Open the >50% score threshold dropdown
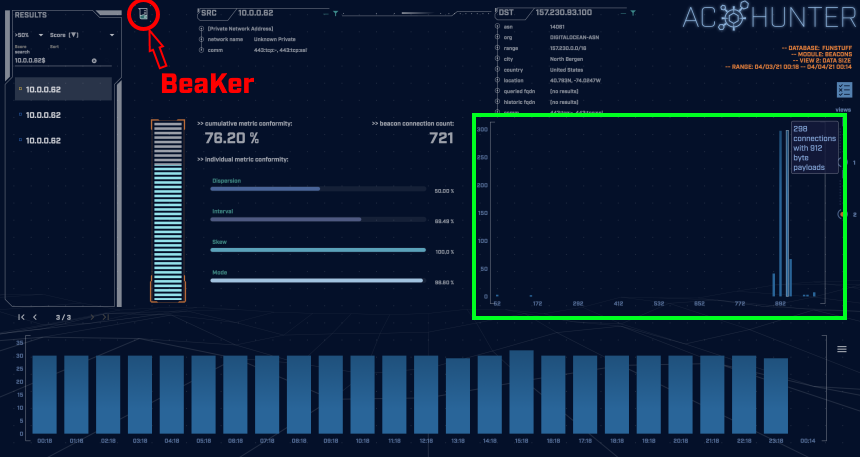The width and height of the screenshot is (860, 457). (29, 35)
